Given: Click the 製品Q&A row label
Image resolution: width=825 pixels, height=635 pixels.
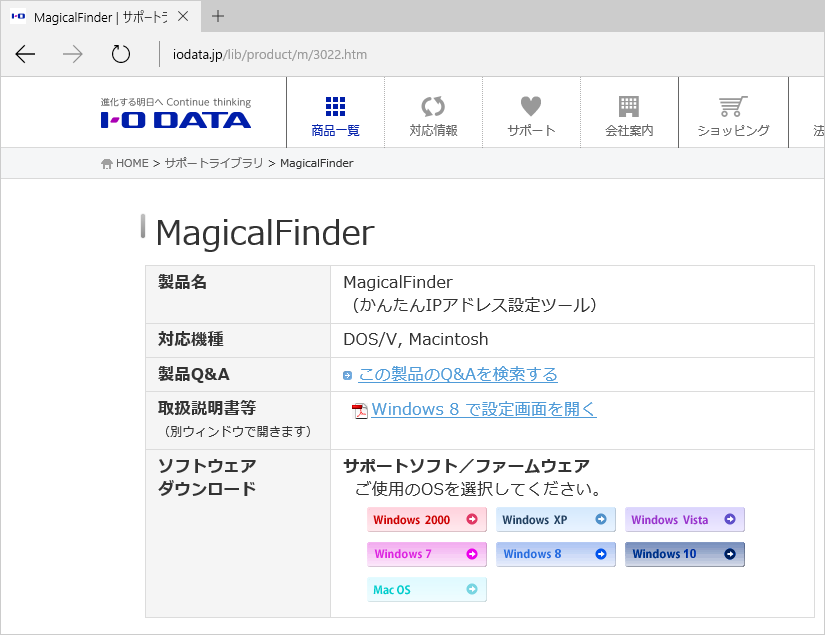Looking at the screenshot, I should 194,375.
